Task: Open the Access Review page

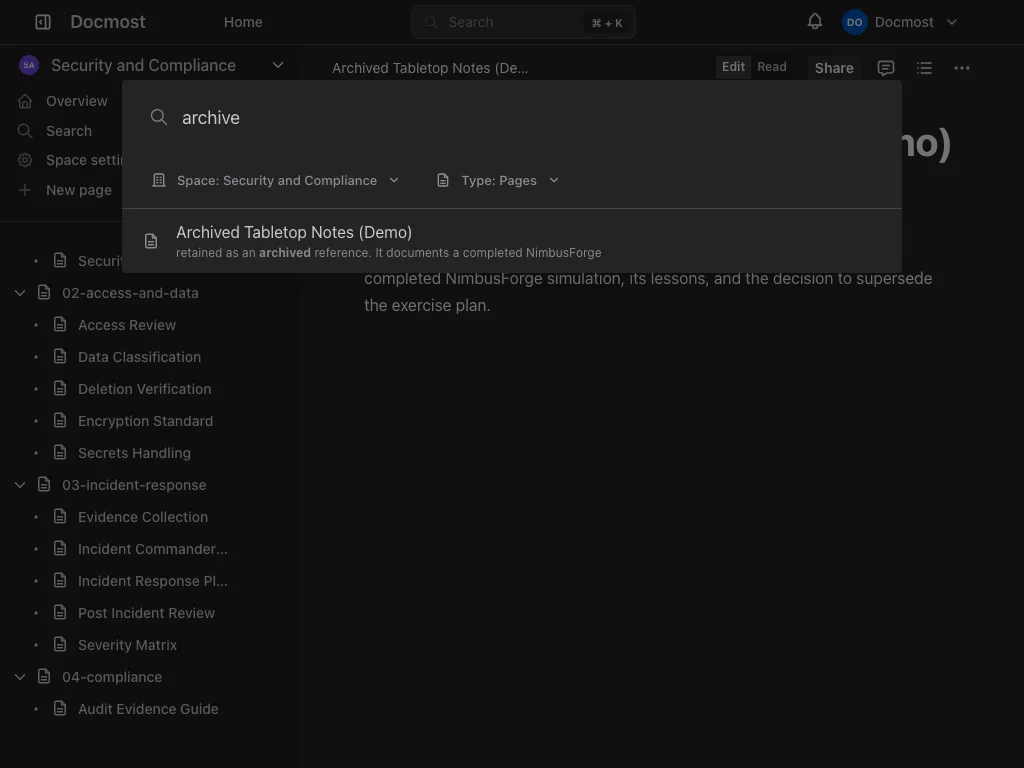Action: pos(127,325)
